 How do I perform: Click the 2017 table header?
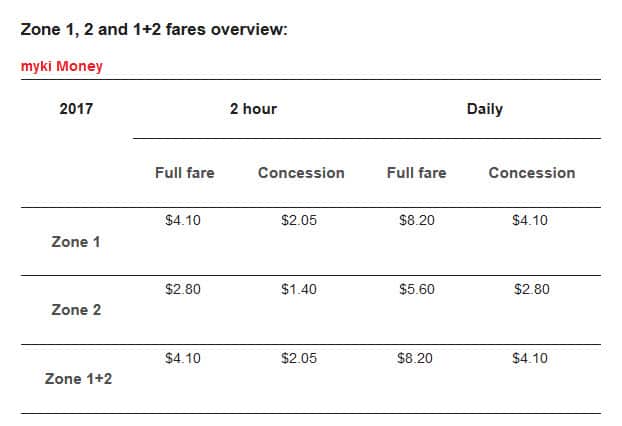pos(76,109)
